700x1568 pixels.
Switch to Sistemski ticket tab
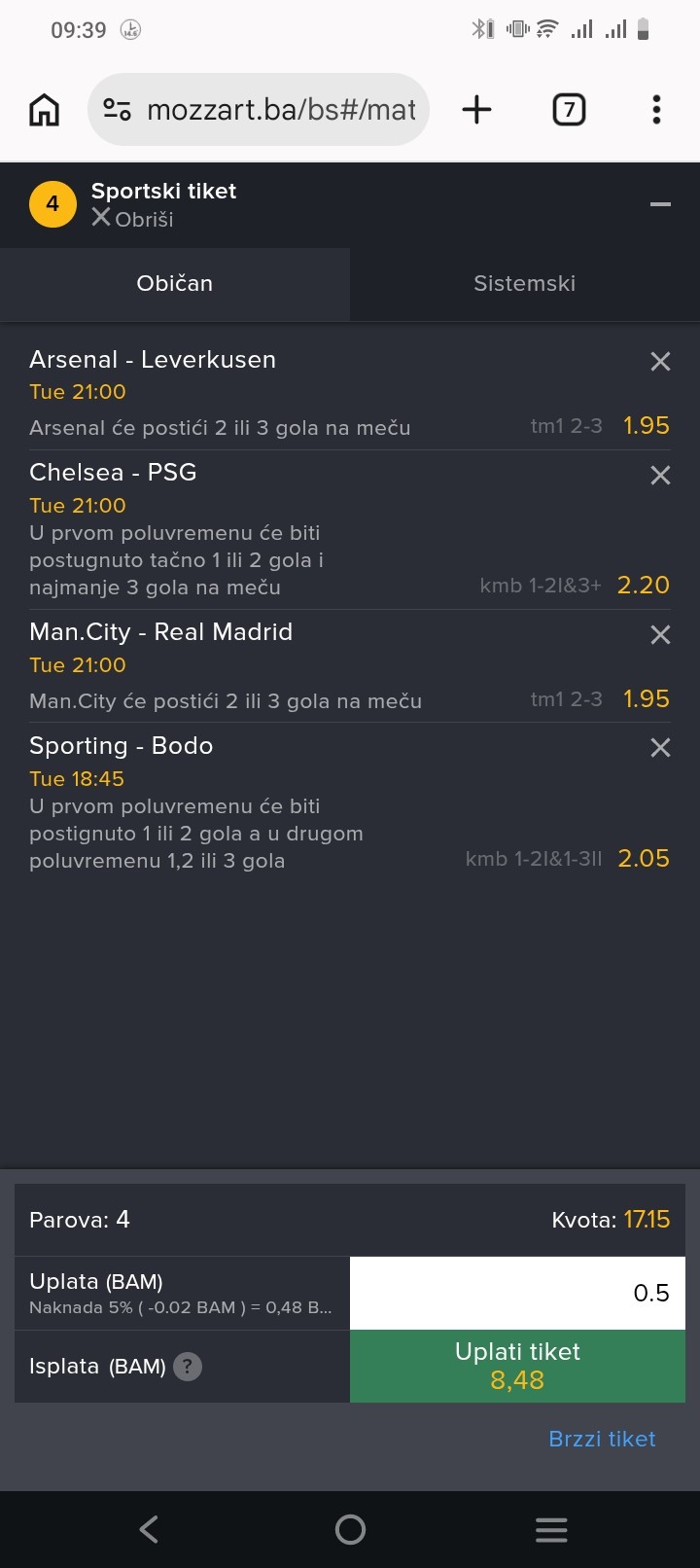click(524, 284)
